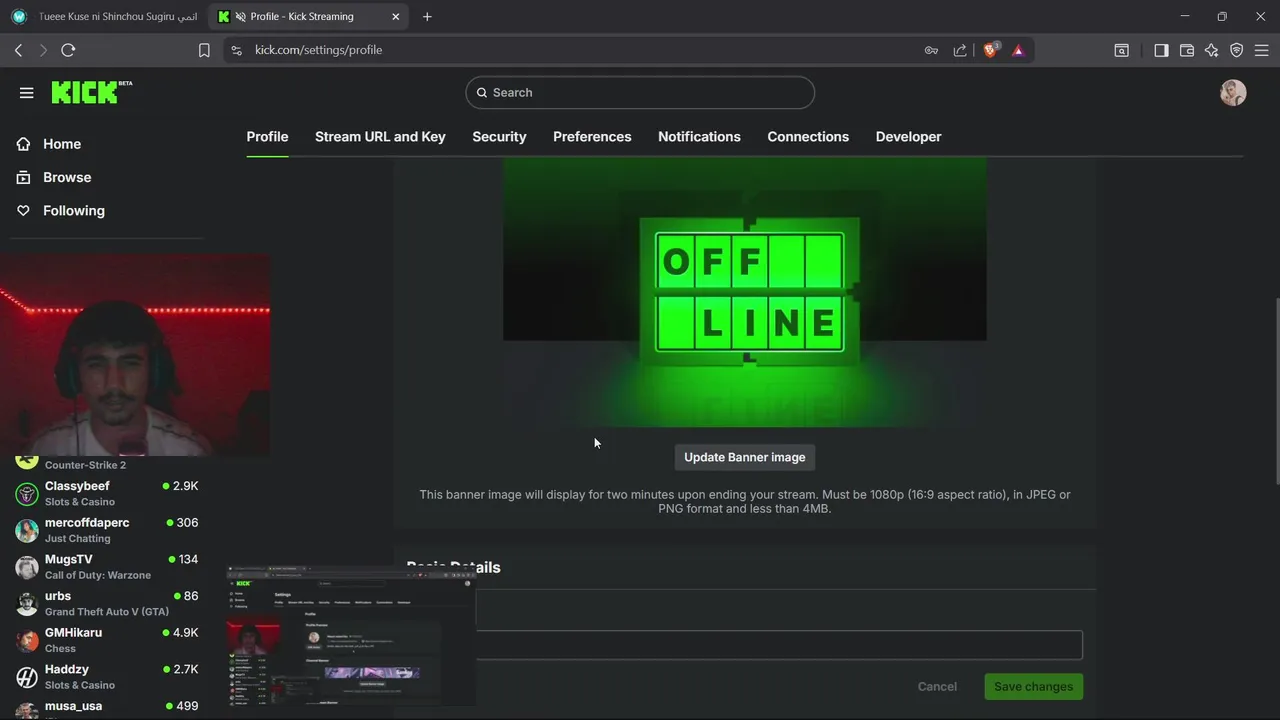Open saved passwords key icon
This screenshot has width=1280, height=720.
click(931, 50)
